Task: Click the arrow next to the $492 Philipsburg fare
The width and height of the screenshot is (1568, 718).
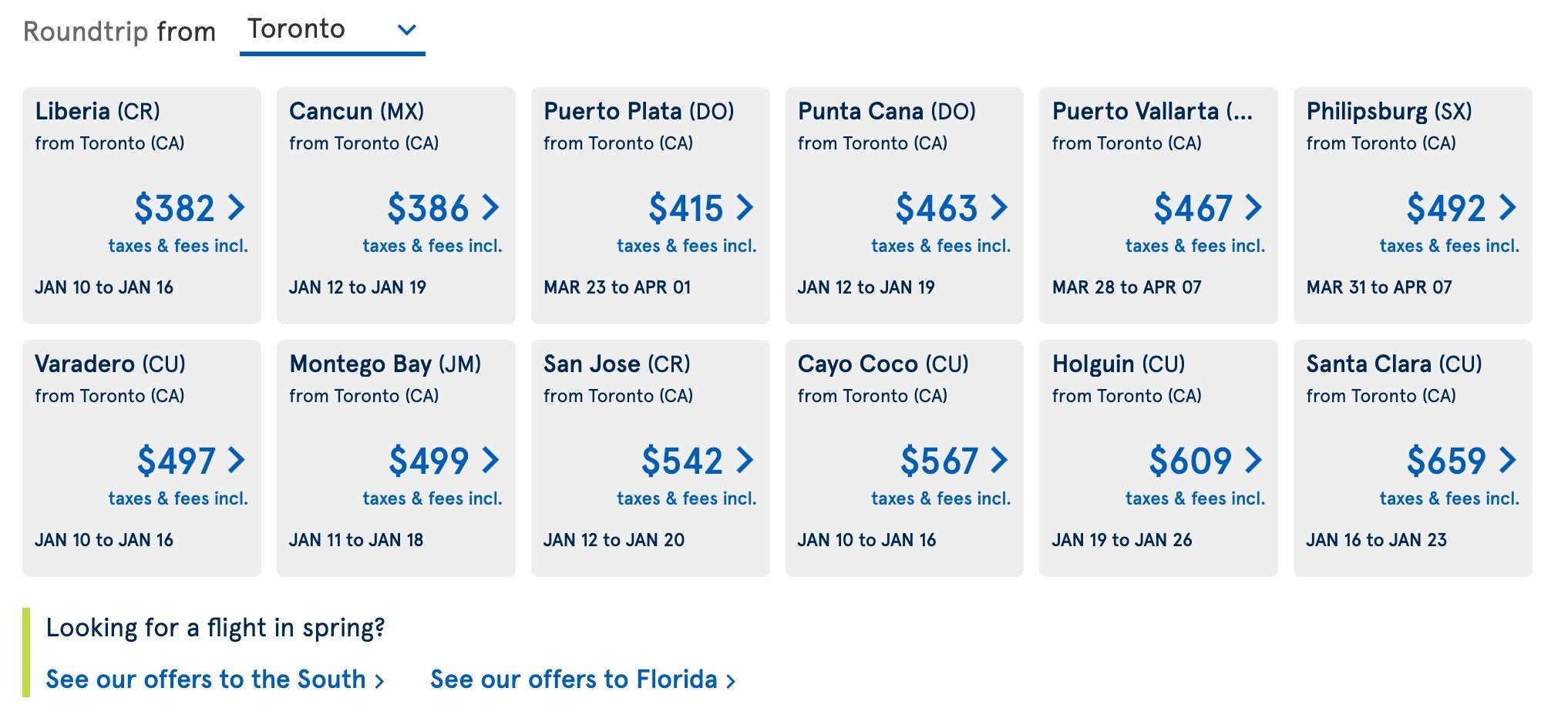Action: pos(1508,207)
